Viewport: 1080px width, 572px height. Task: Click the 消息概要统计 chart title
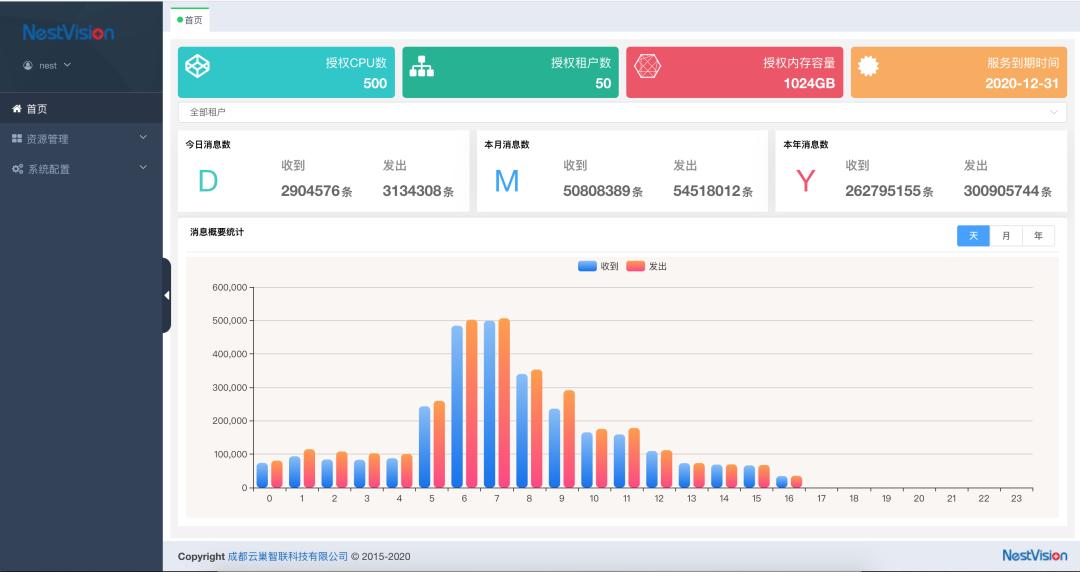[x=217, y=232]
